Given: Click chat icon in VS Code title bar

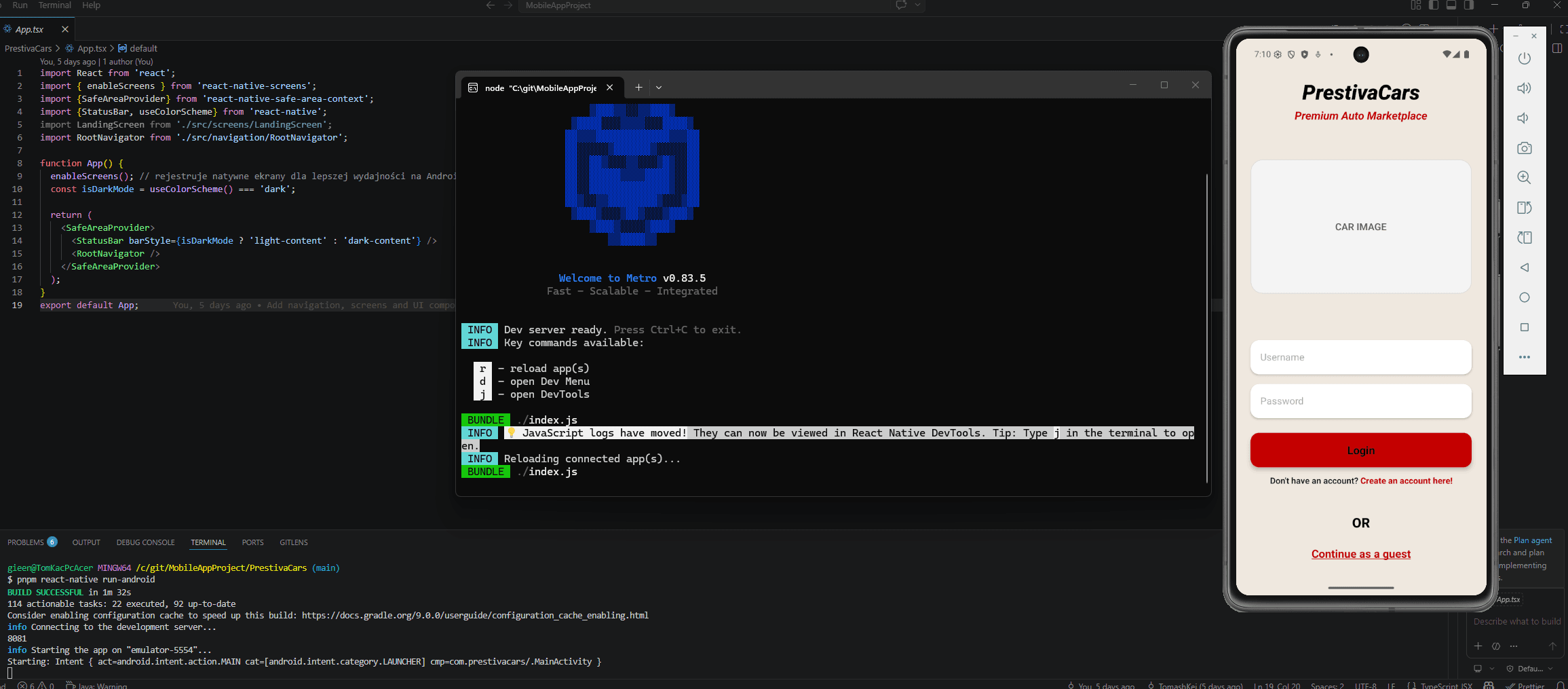Looking at the screenshot, I should 901,5.
